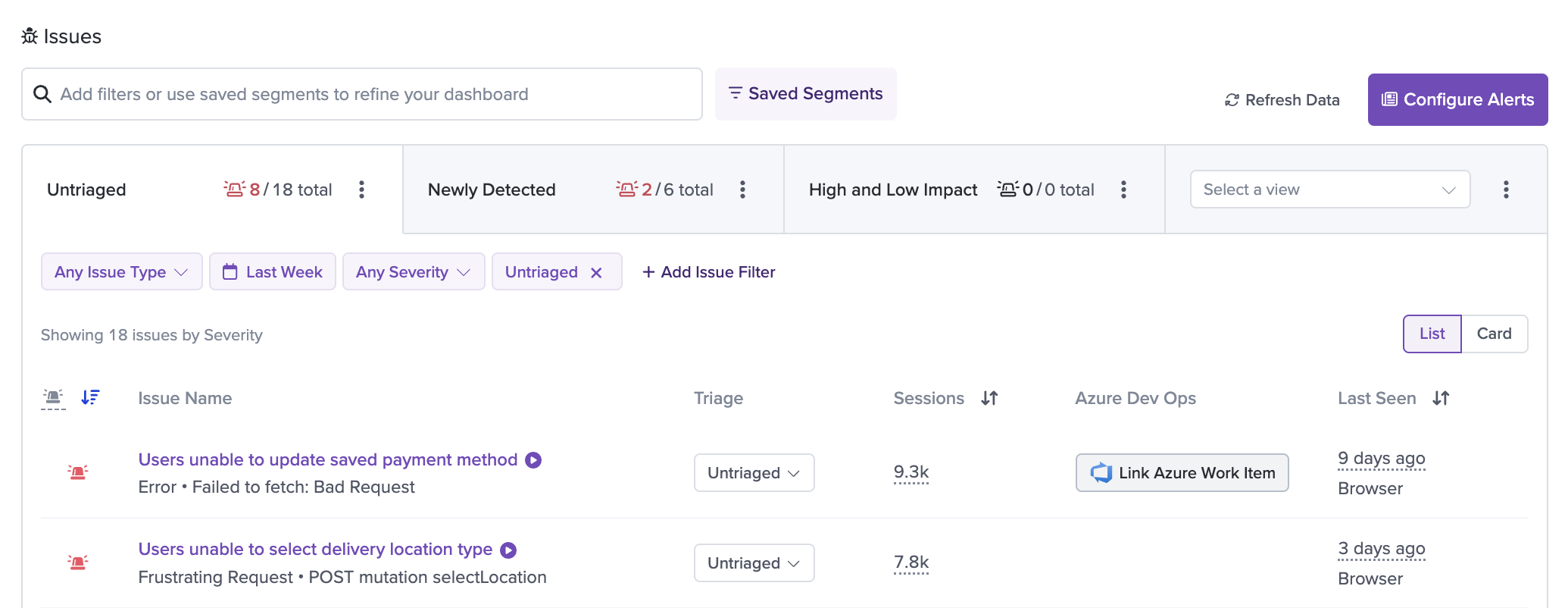Sort by Last Seen using its arrows icon
Viewport: 1568px width, 608px height.
pyautogui.click(x=1441, y=398)
